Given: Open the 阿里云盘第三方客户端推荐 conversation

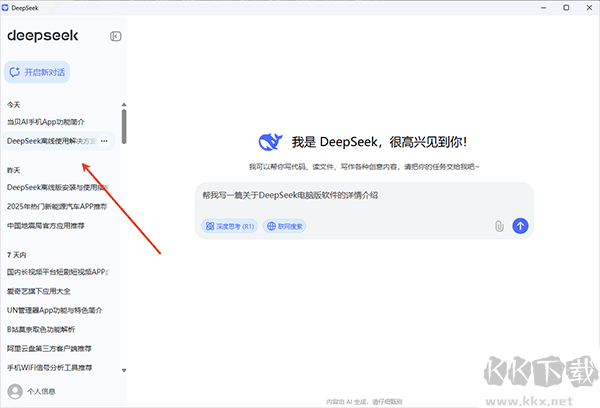Looking at the screenshot, I should click(x=49, y=349).
